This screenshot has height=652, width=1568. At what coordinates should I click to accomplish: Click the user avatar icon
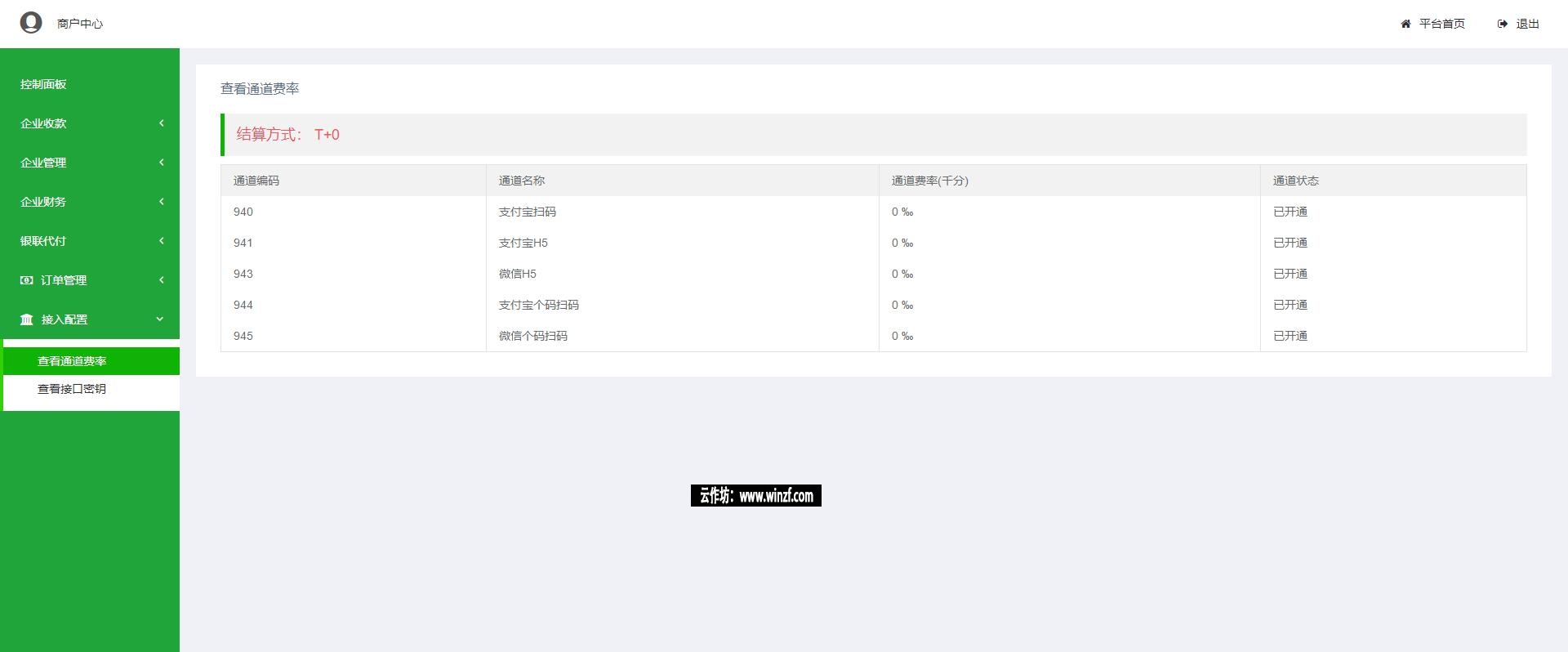pos(31,23)
